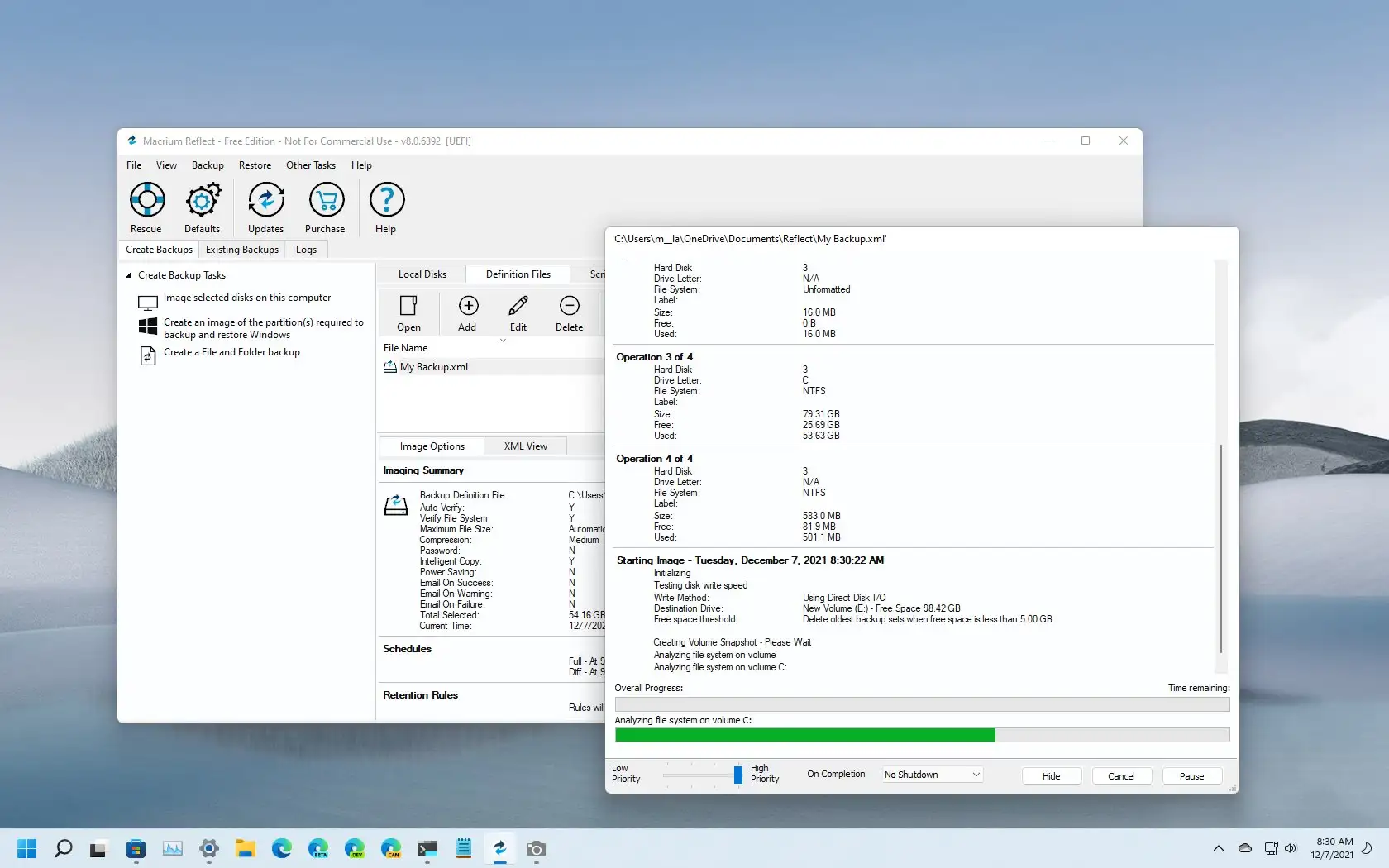
Task: Click the Operation 4 of 4 heading
Action: point(655,459)
